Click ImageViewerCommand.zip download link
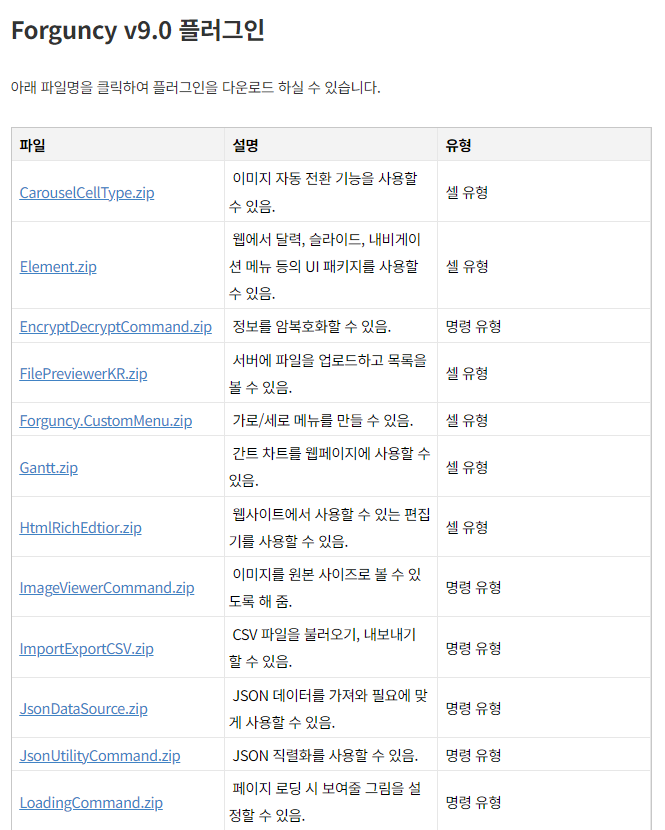Screen dimensions: 665x830 click(107, 588)
